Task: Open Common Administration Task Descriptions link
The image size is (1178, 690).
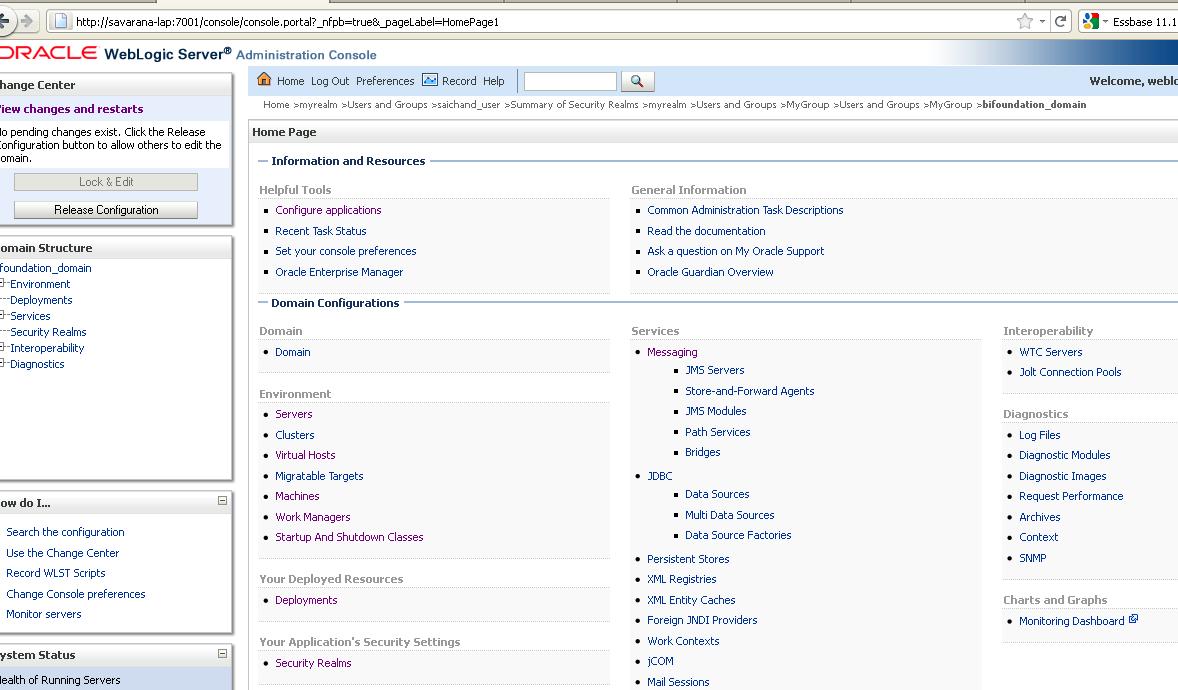Action: point(745,210)
